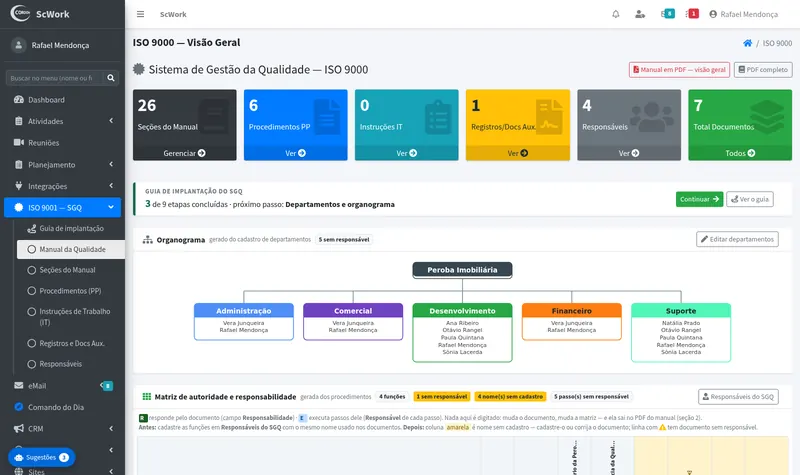Click Rafael Mendonça user menu in top bar
Image resolution: width=800 pixels, height=475 pixels.
pos(743,14)
